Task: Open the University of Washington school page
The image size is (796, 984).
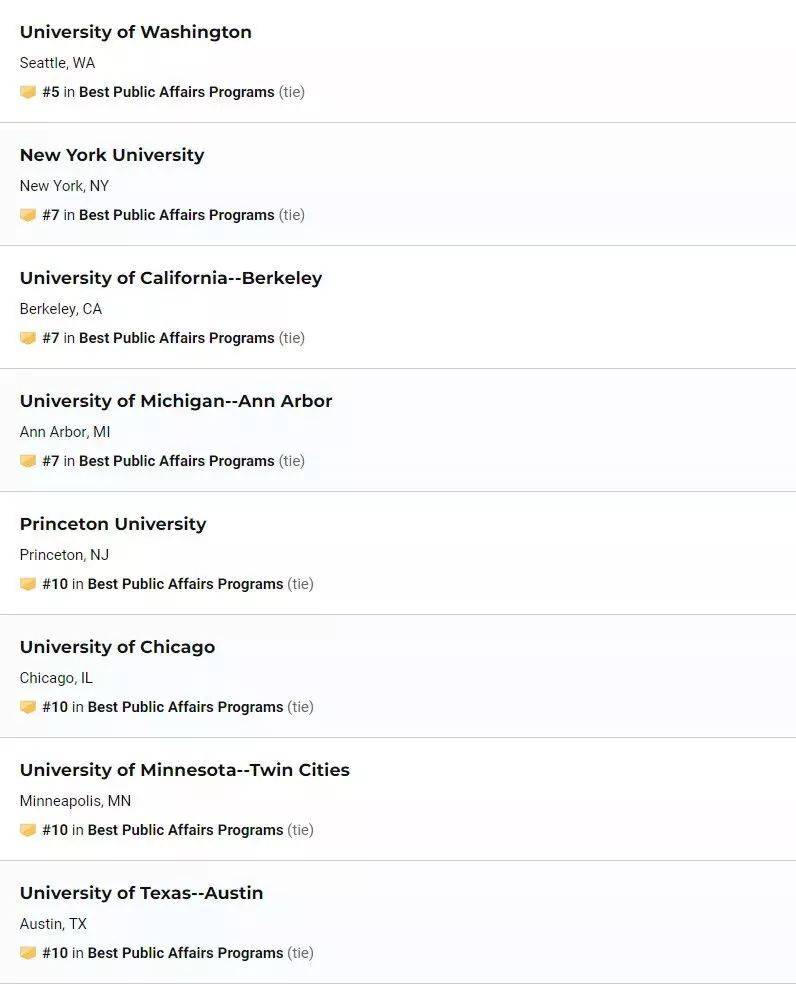Action: (136, 32)
